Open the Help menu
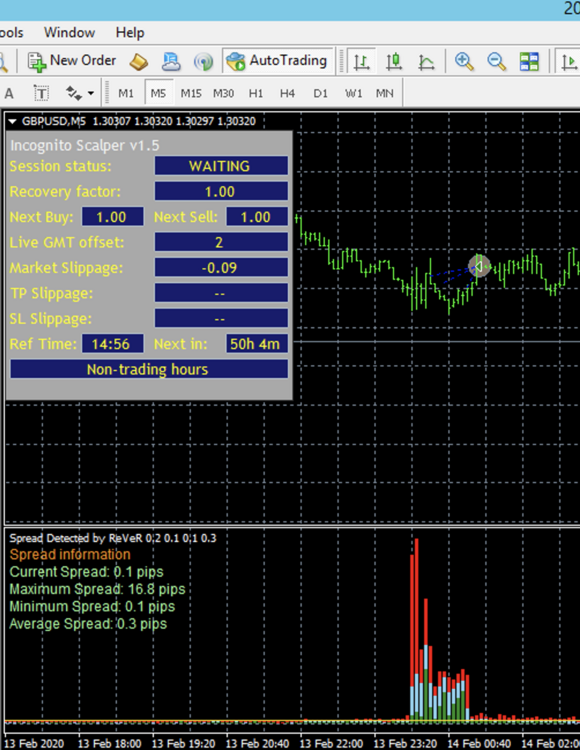580x750 pixels. tap(130, 33)
